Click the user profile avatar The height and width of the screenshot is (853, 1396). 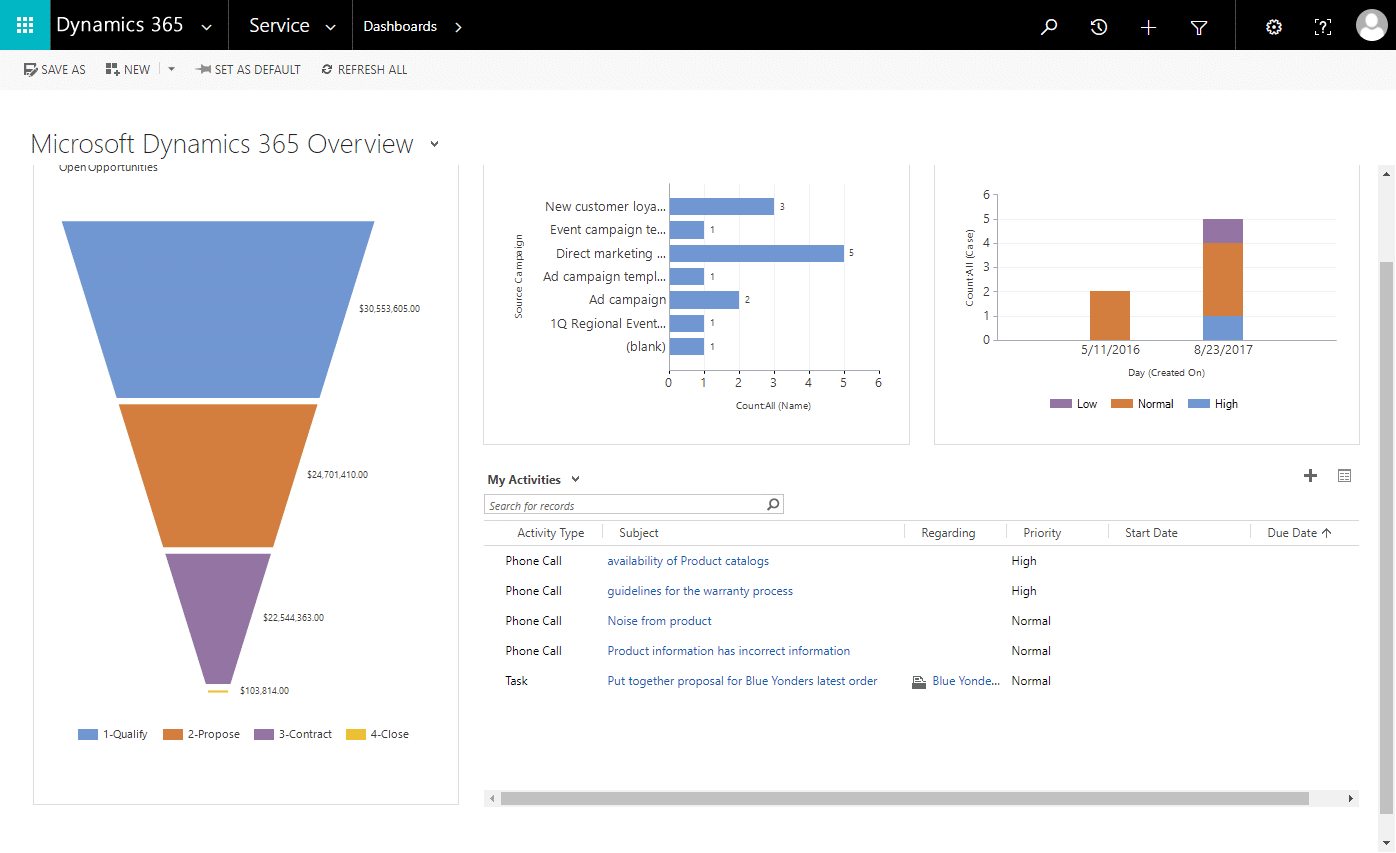click(1371, 25)
